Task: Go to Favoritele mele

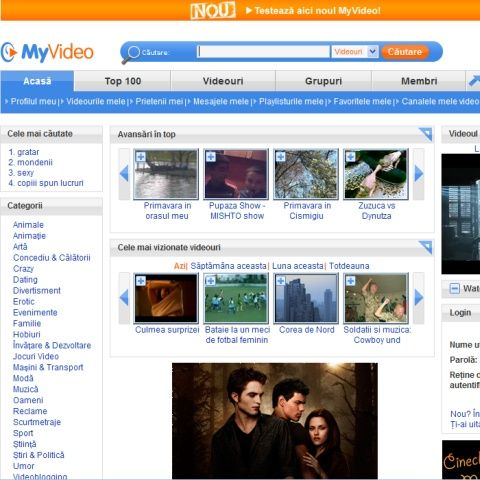Action: click(362, 101)
